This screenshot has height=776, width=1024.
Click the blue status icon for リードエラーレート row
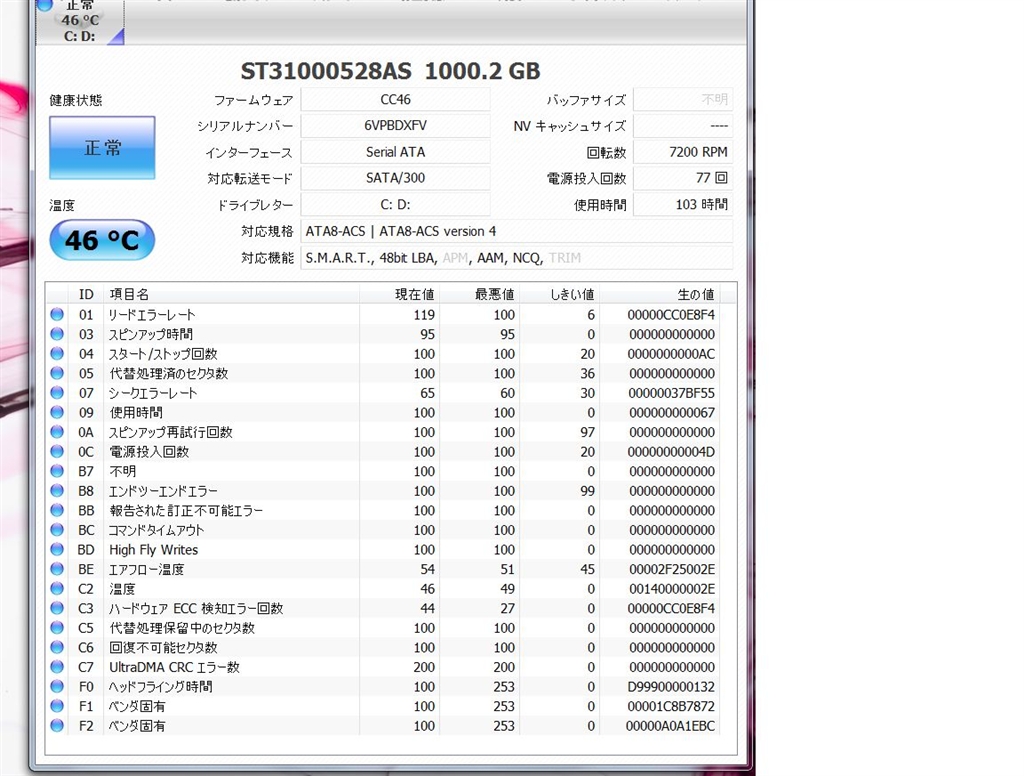click(x=57, y=315)
